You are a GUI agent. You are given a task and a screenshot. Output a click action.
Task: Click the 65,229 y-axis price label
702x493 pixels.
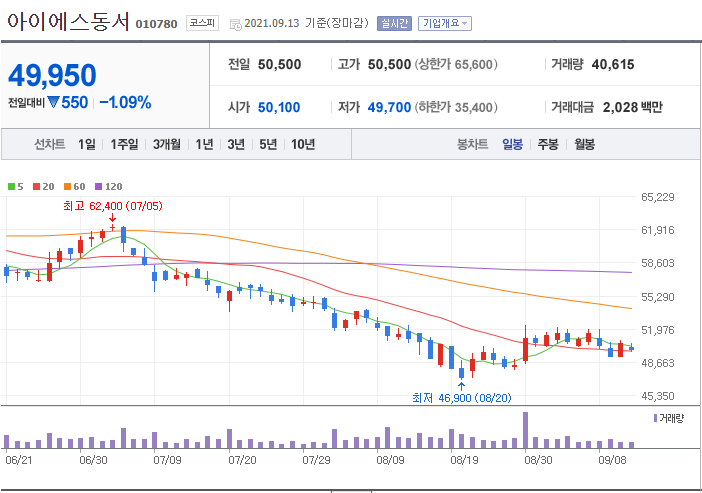pos(657,197)
